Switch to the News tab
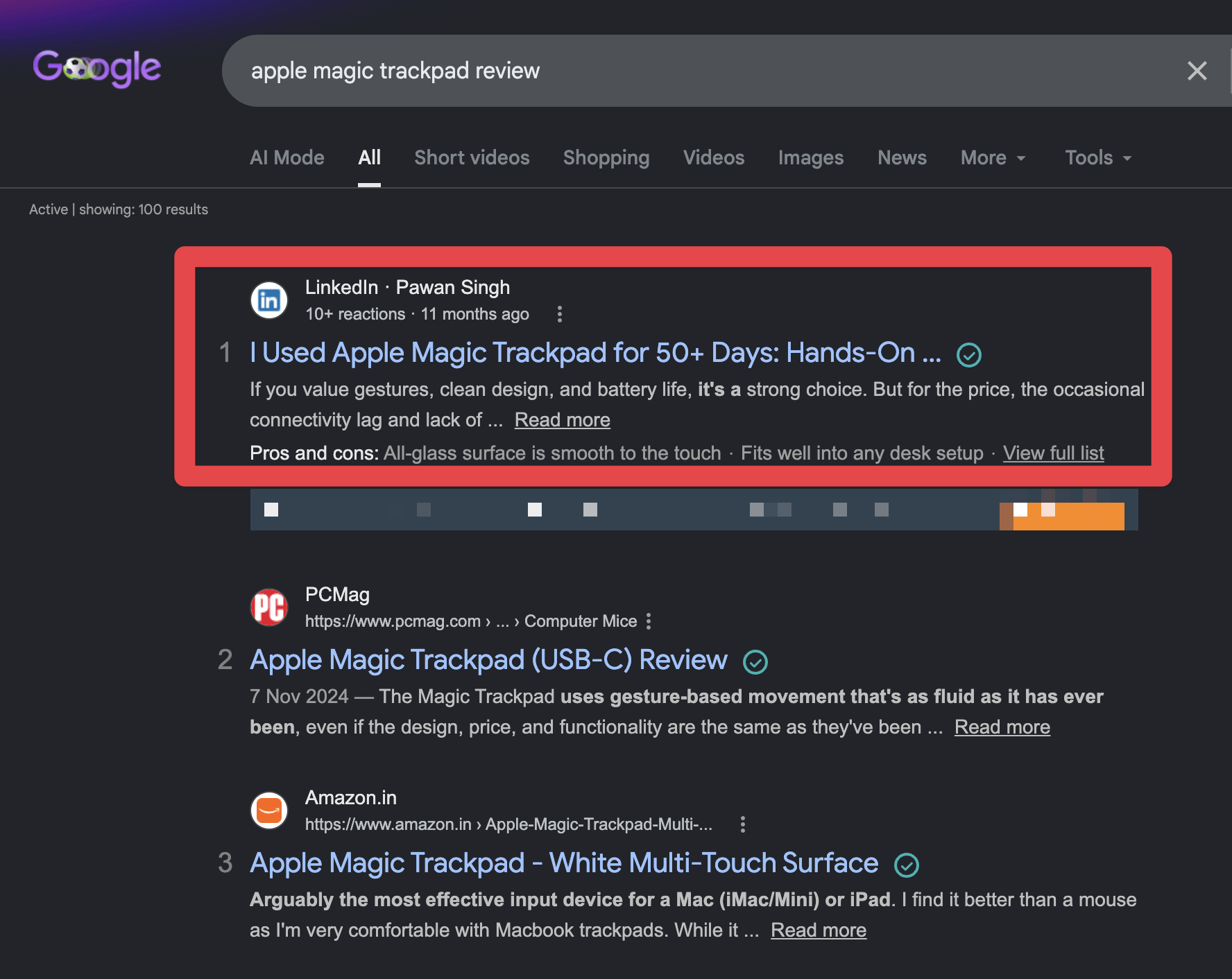 (x=902, y=158)
